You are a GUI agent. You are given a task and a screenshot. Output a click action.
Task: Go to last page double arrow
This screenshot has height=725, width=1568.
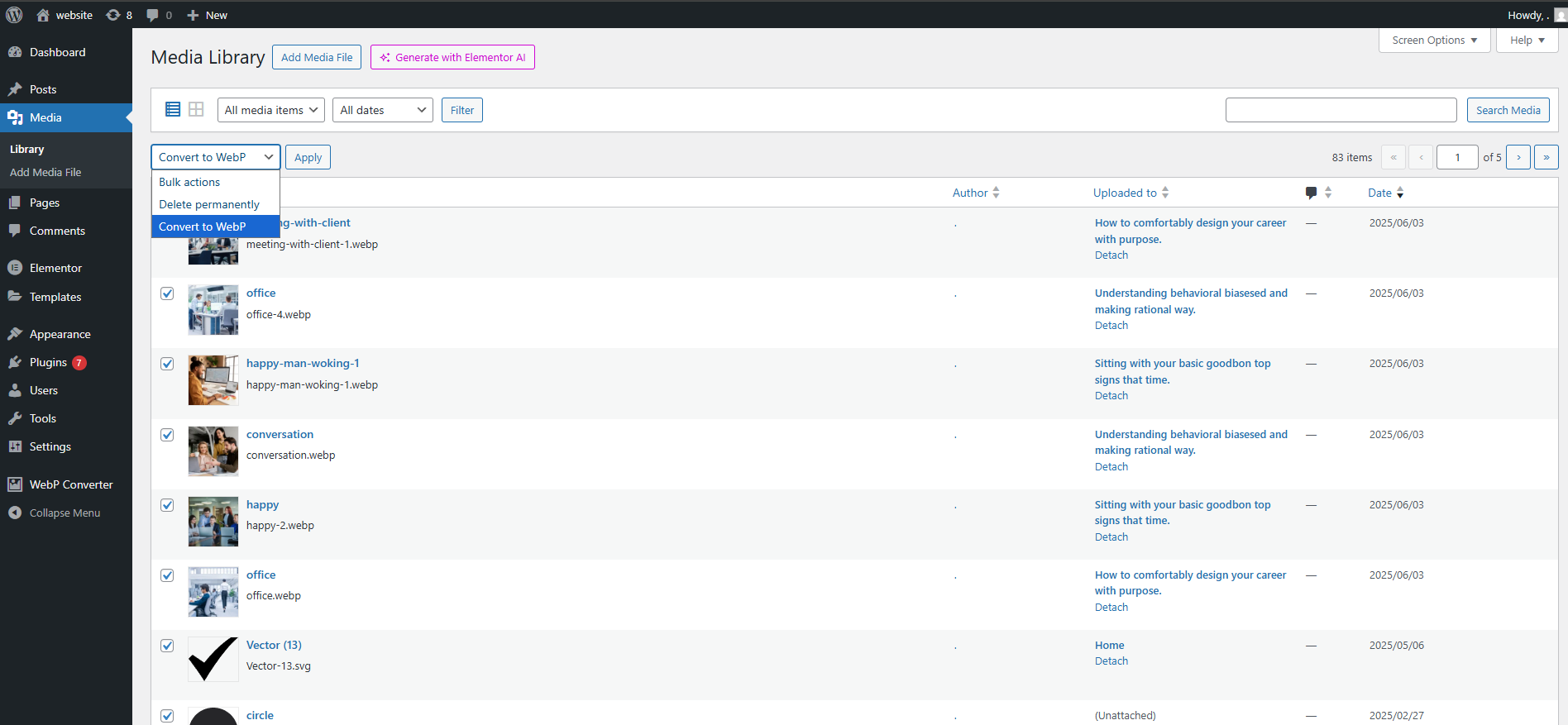[x=1546, y=157]
